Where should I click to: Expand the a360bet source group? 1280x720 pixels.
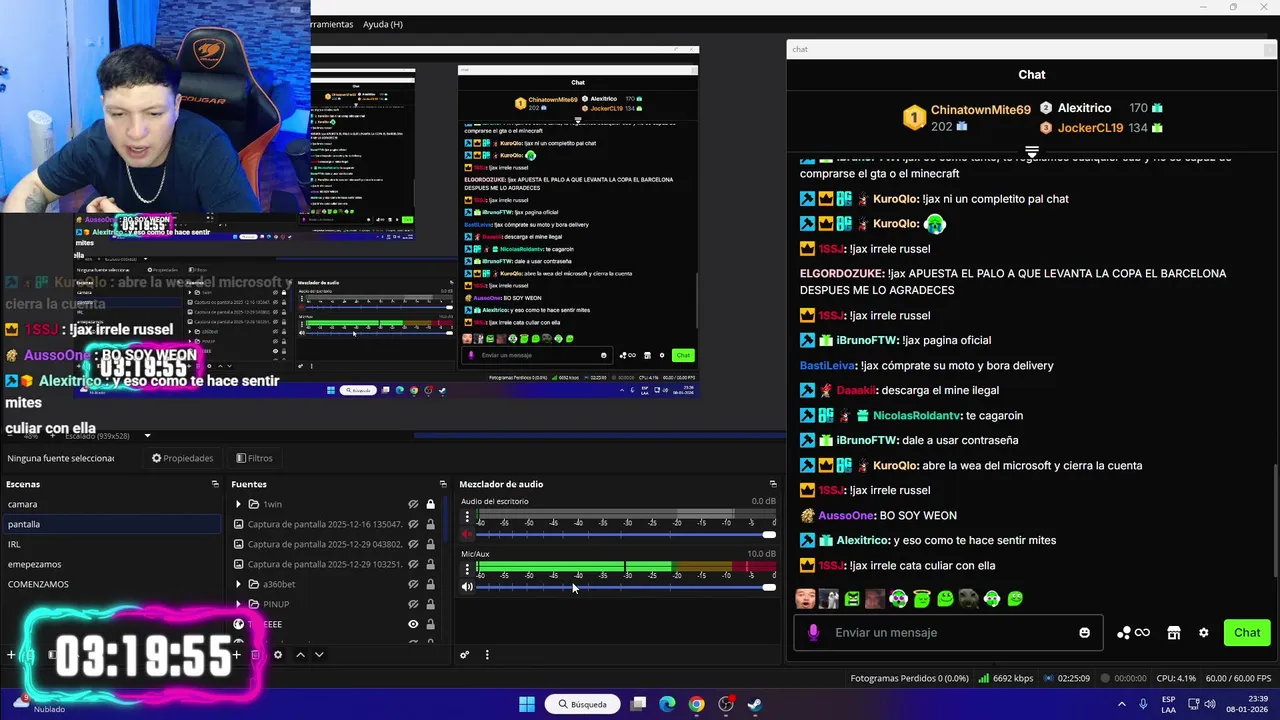coord(238,584)
